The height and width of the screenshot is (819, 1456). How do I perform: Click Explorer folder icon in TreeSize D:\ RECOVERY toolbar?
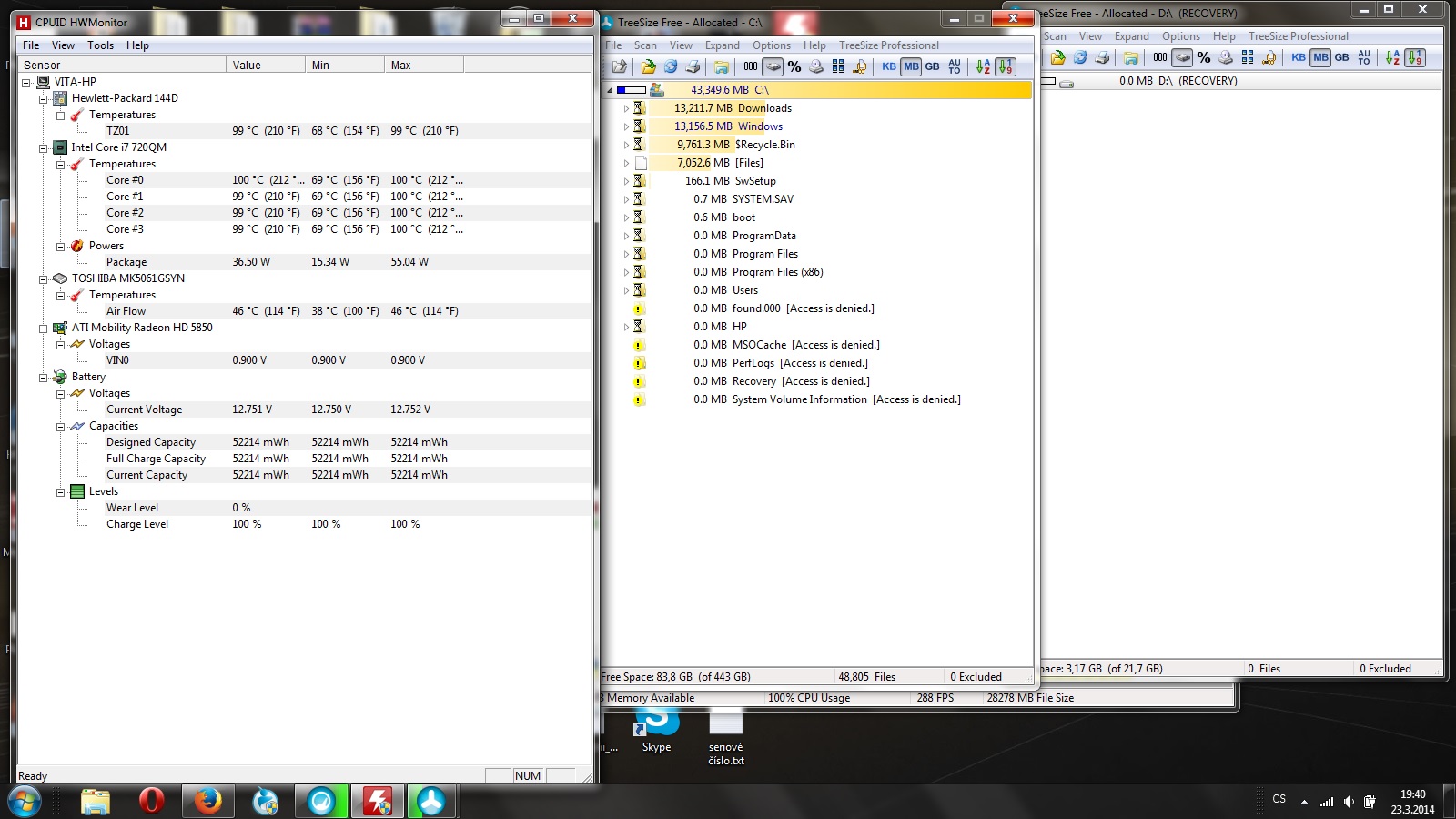[x=1130, y=57]
